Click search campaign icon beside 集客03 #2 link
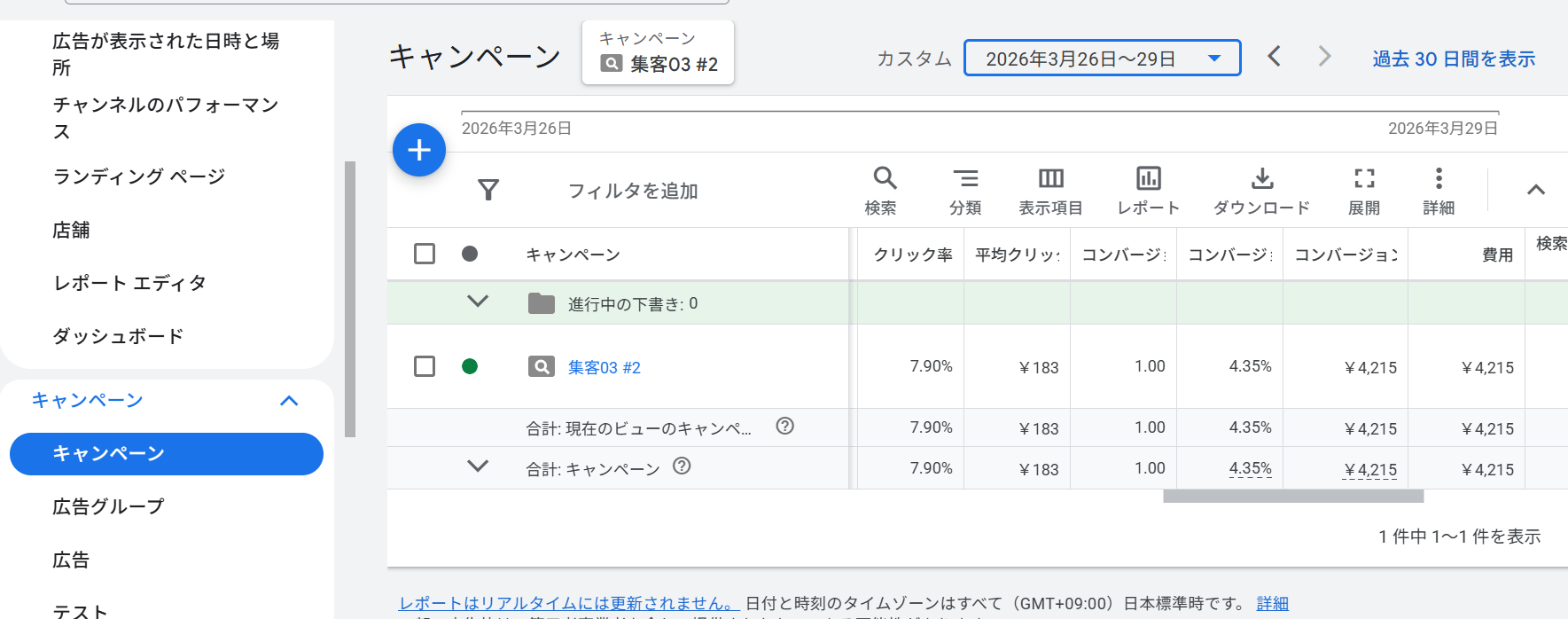 pyautogui.click(x=541, y=366)
